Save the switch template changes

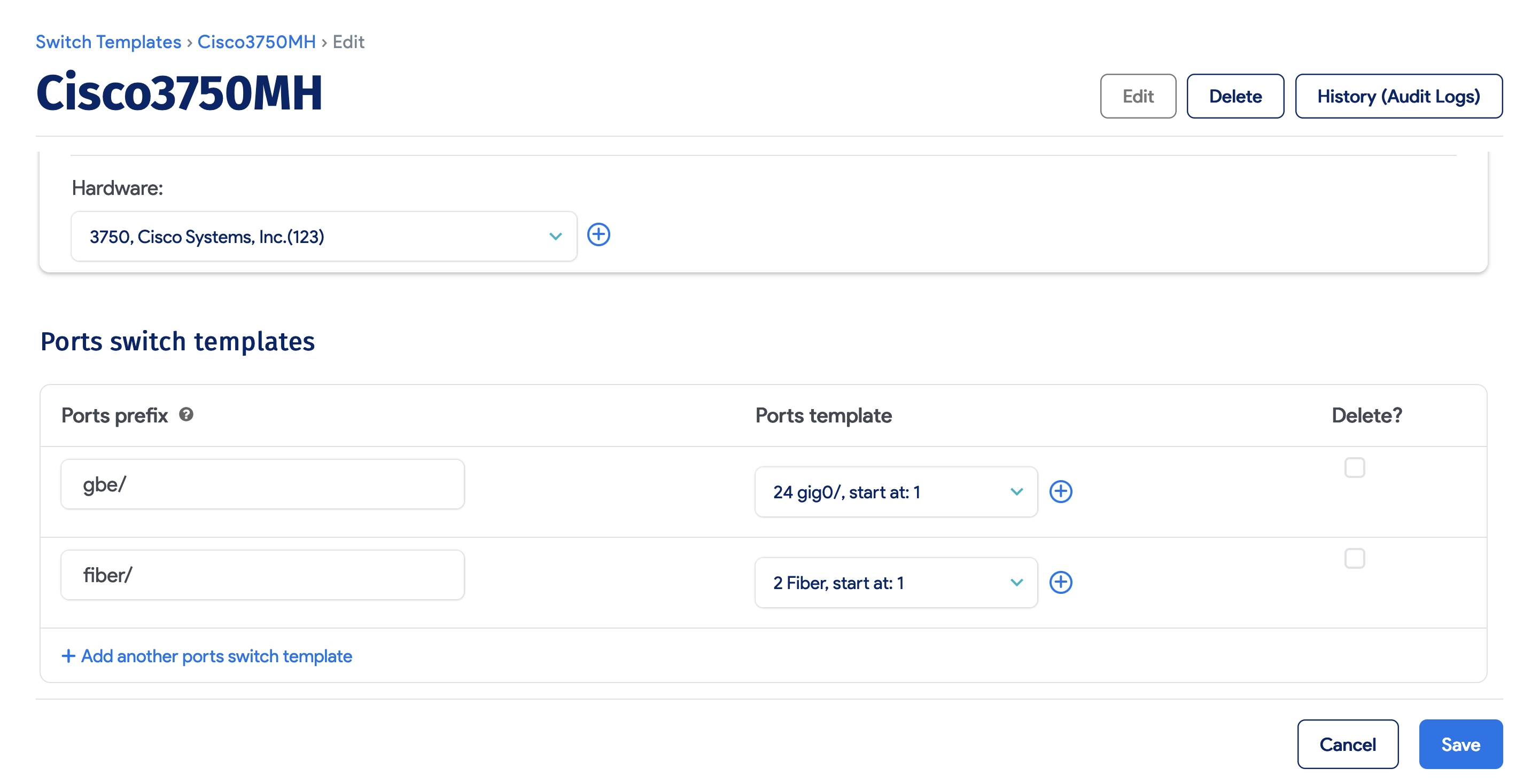(x=1460, y=744)
